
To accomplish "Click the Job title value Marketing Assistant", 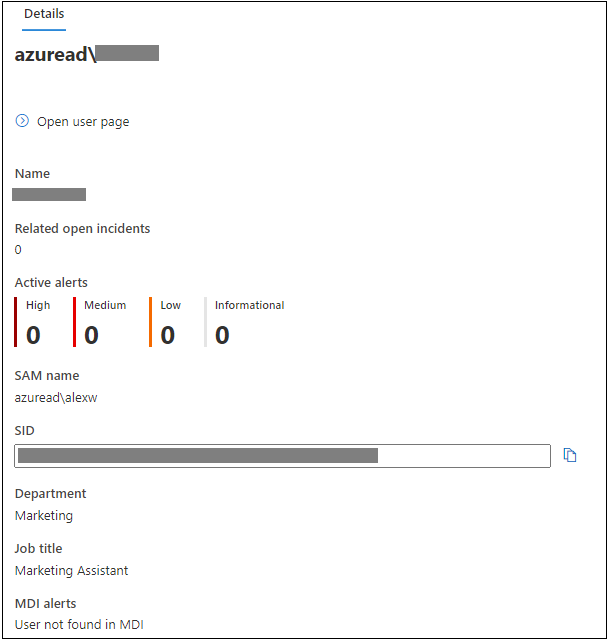I will (x=72, y=572).
